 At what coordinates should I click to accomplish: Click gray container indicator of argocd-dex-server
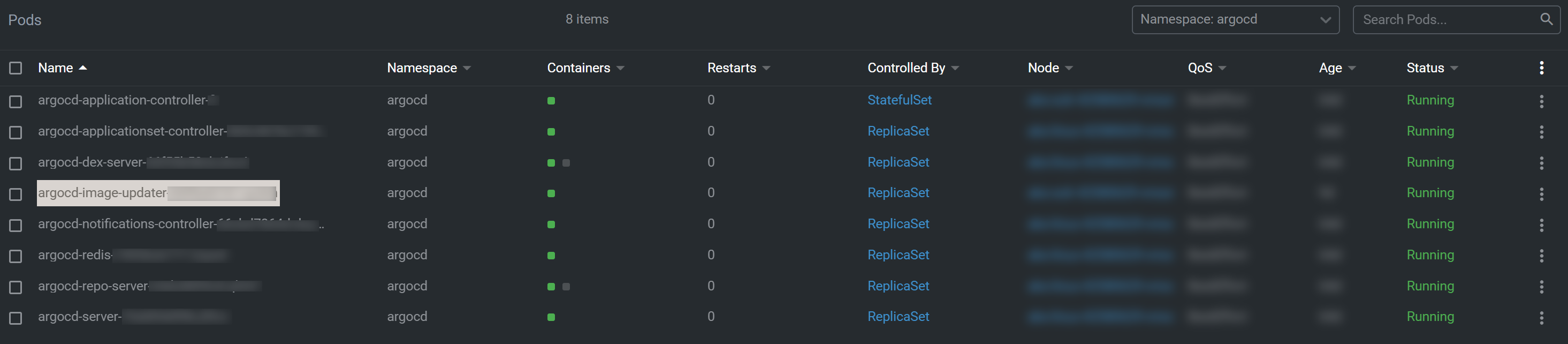click(x=566, y=163)
